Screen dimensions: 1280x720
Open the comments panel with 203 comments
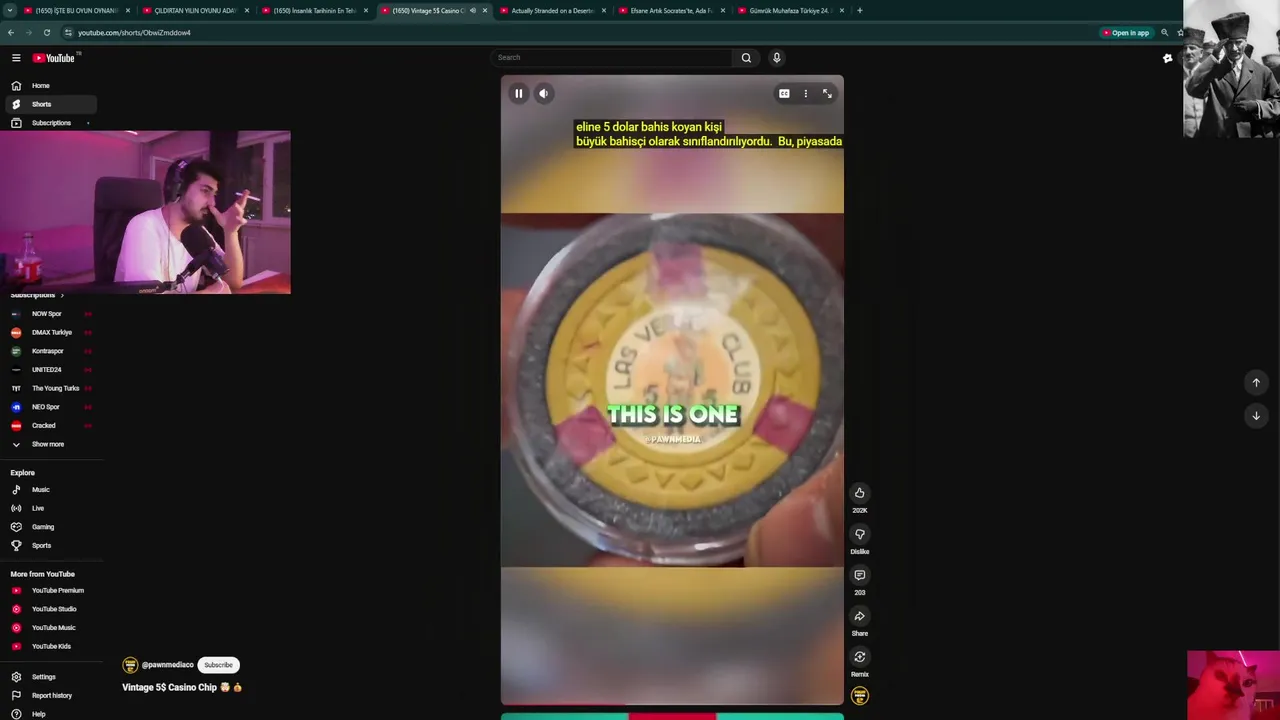(x=859, y=575)
